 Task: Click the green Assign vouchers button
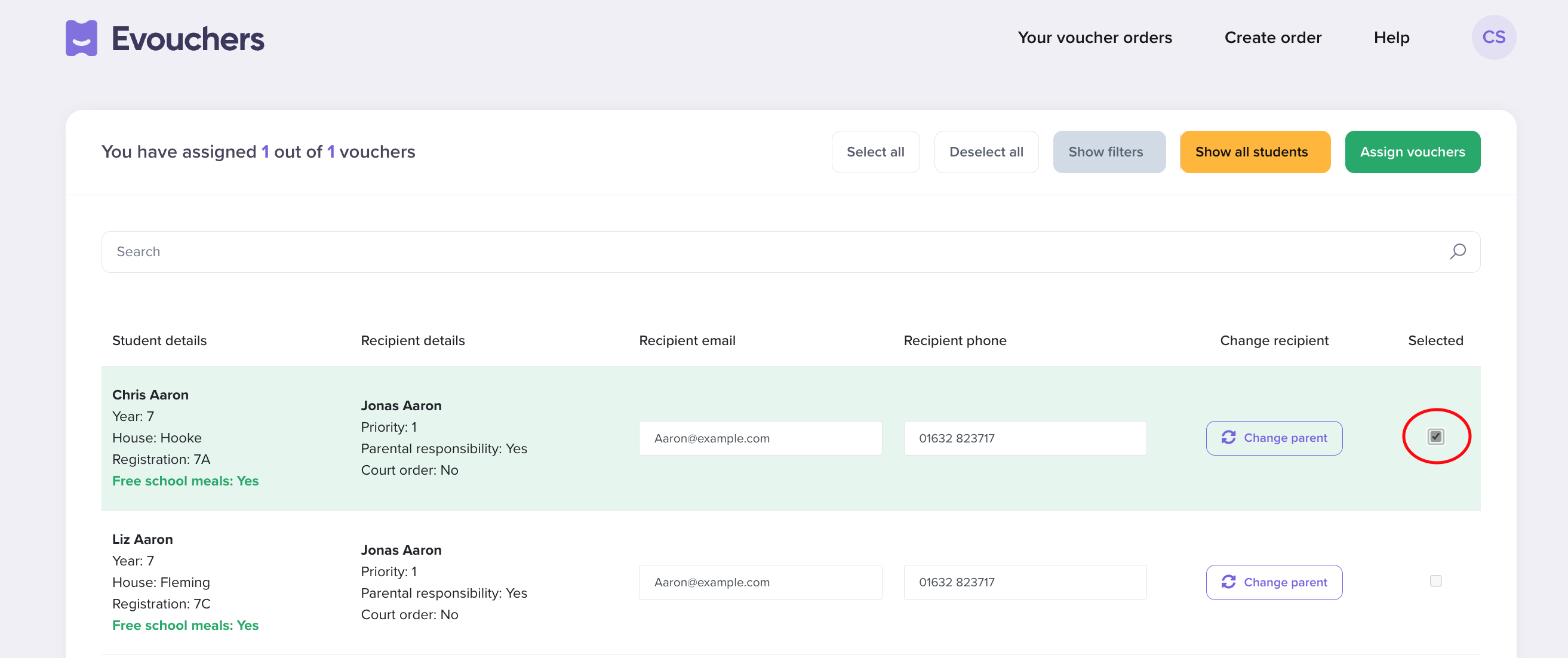[x=1412, y=152]
